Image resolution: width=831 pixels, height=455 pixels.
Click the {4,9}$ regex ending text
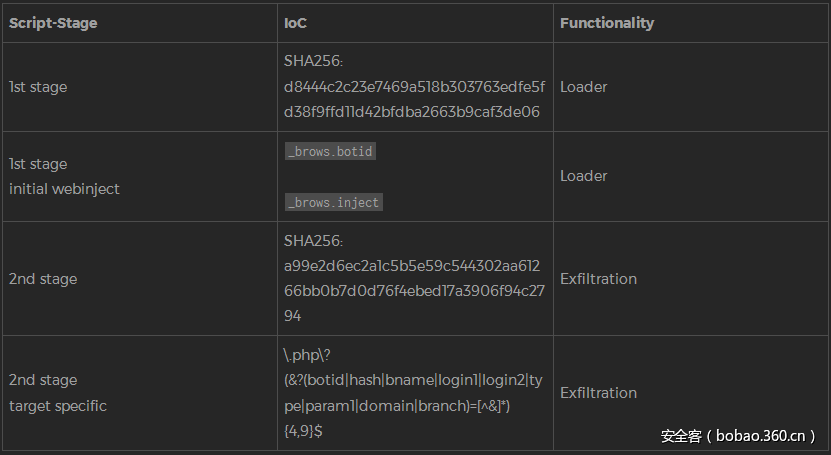tap(303, 431)
